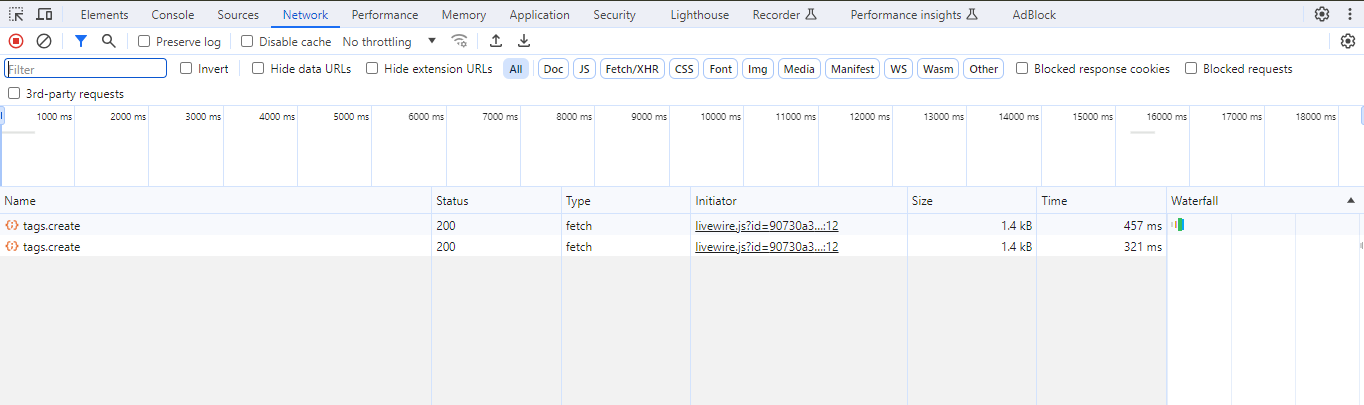1364x405 pixels.
Task: Open network conditions wifi icon
Action: (x=460, y=41)
